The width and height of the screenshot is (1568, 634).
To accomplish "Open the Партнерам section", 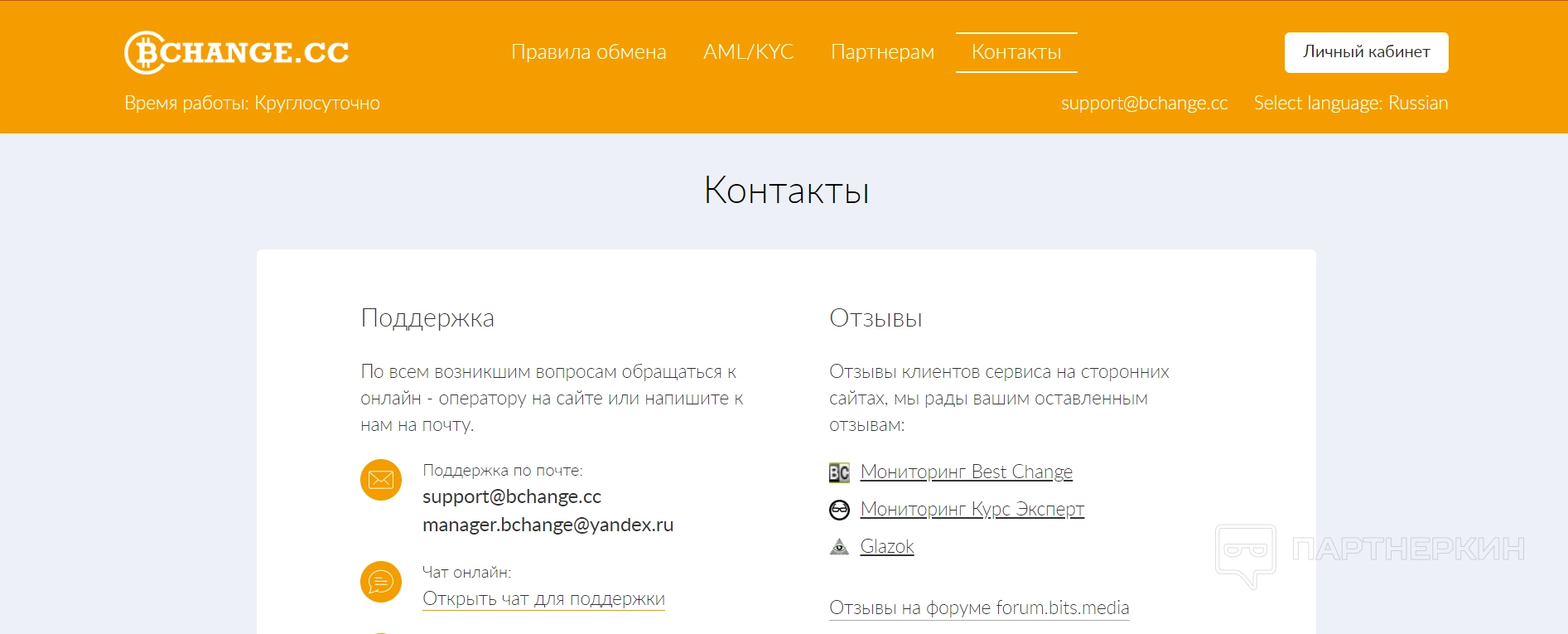I will 882,52.
